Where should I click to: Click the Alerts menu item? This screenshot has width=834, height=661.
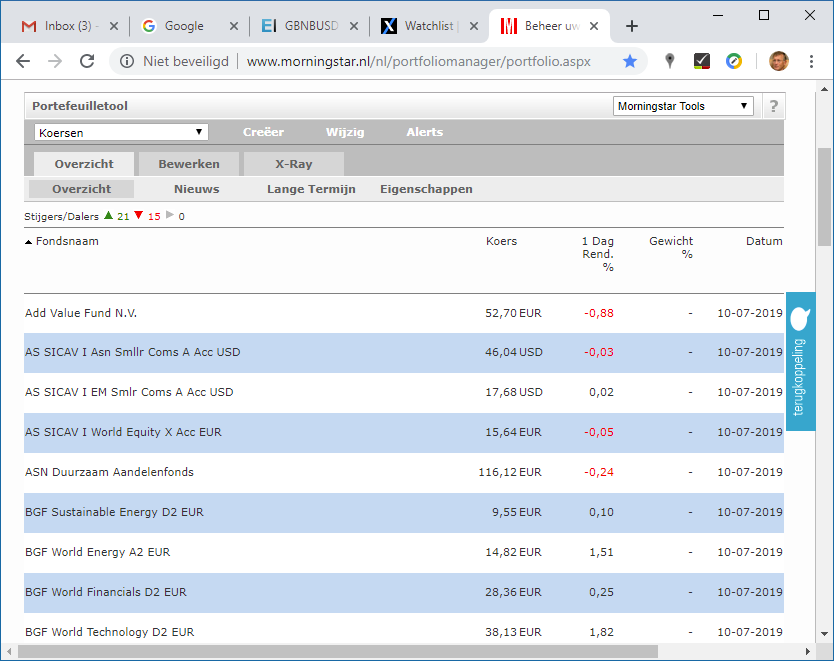tap(424, 132)
